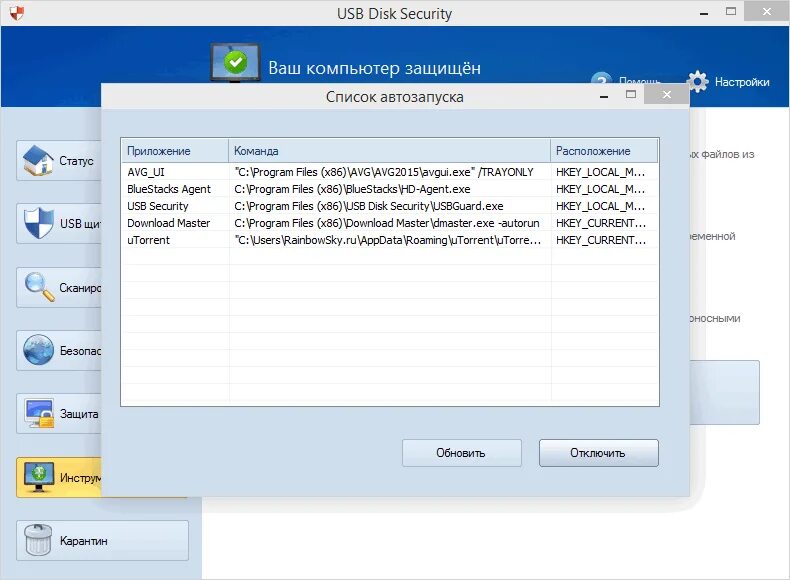Select the Безопасность globe icon
The width and height of the screenshot is (790, 580).
tap(38, 350)
